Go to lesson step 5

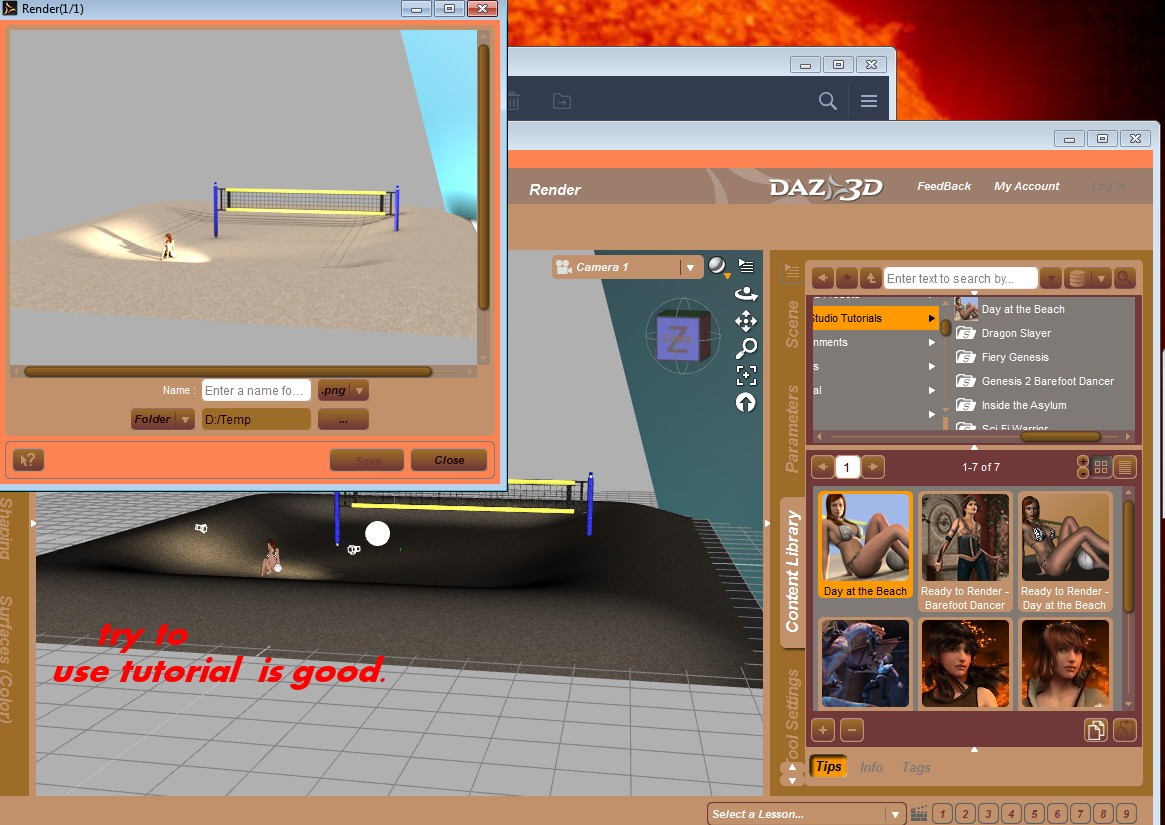tap(1034, 814)
